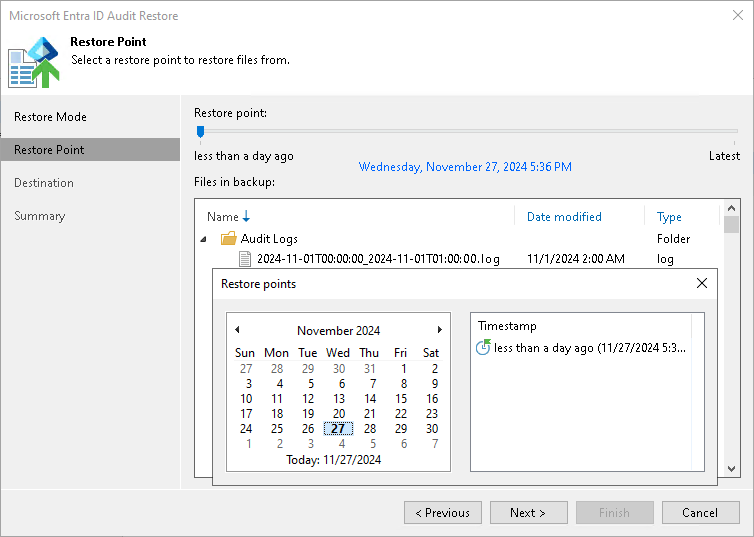Viewport: 754px width, 537px height.
Task: Click the log file document icon
Action: [x=245, y=259]
